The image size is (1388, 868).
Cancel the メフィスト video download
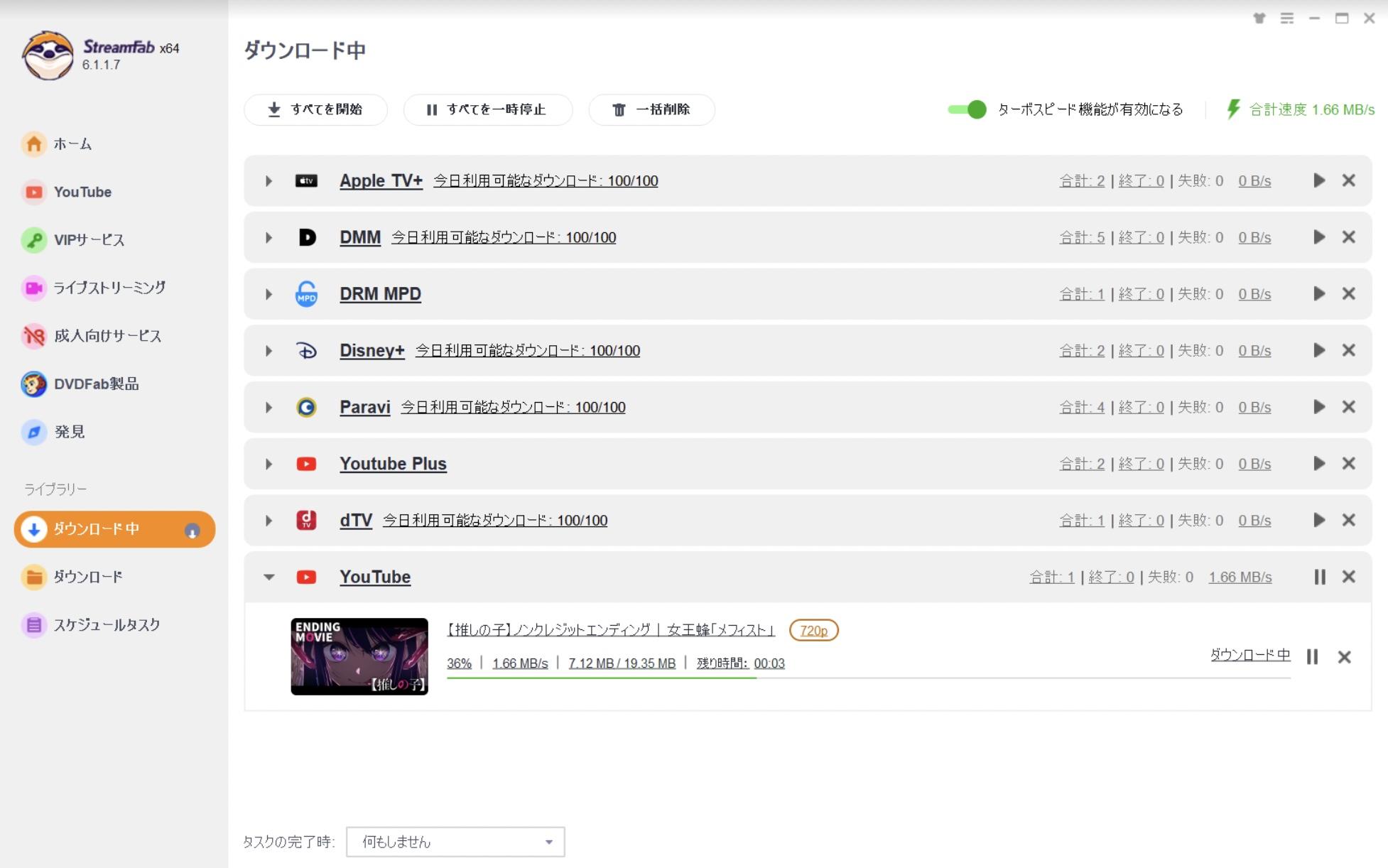coord(1344,657)
